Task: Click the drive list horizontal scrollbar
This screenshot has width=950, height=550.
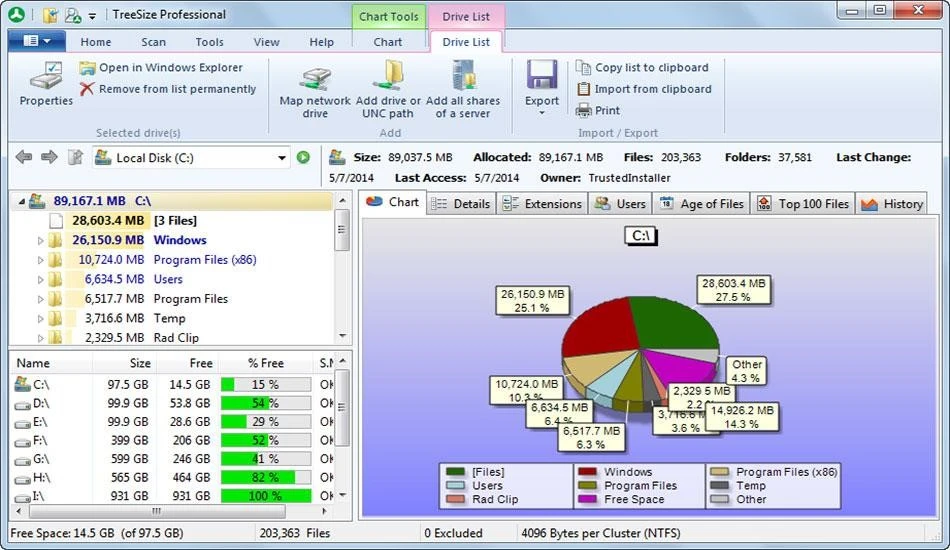Action: (x=156, y=511)
